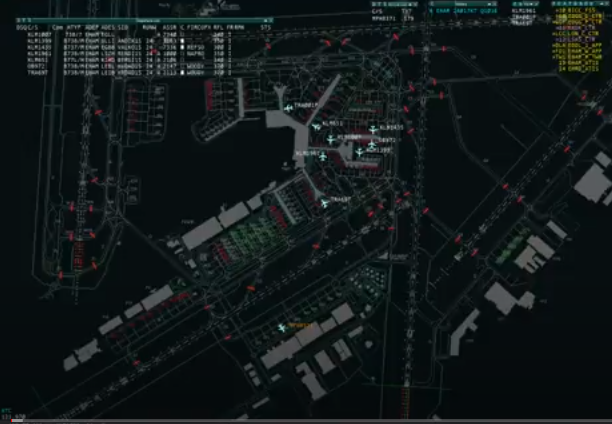Select the topmost aircraft symbol at the pier tip
This screenshot has width=612, height=424.
click(288, 108)
